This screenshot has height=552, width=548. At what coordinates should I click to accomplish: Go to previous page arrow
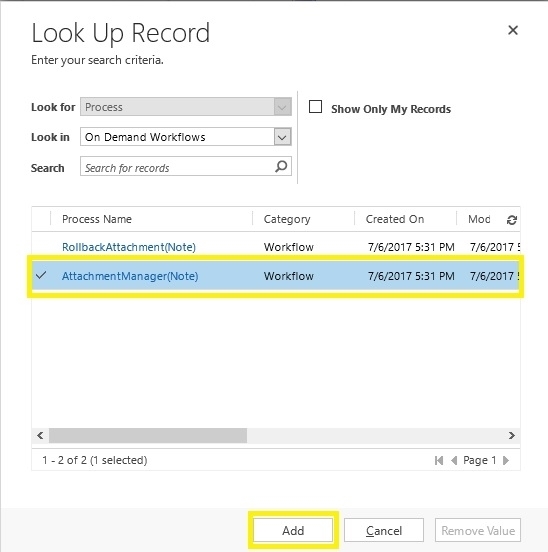click(x=454, y=460)
